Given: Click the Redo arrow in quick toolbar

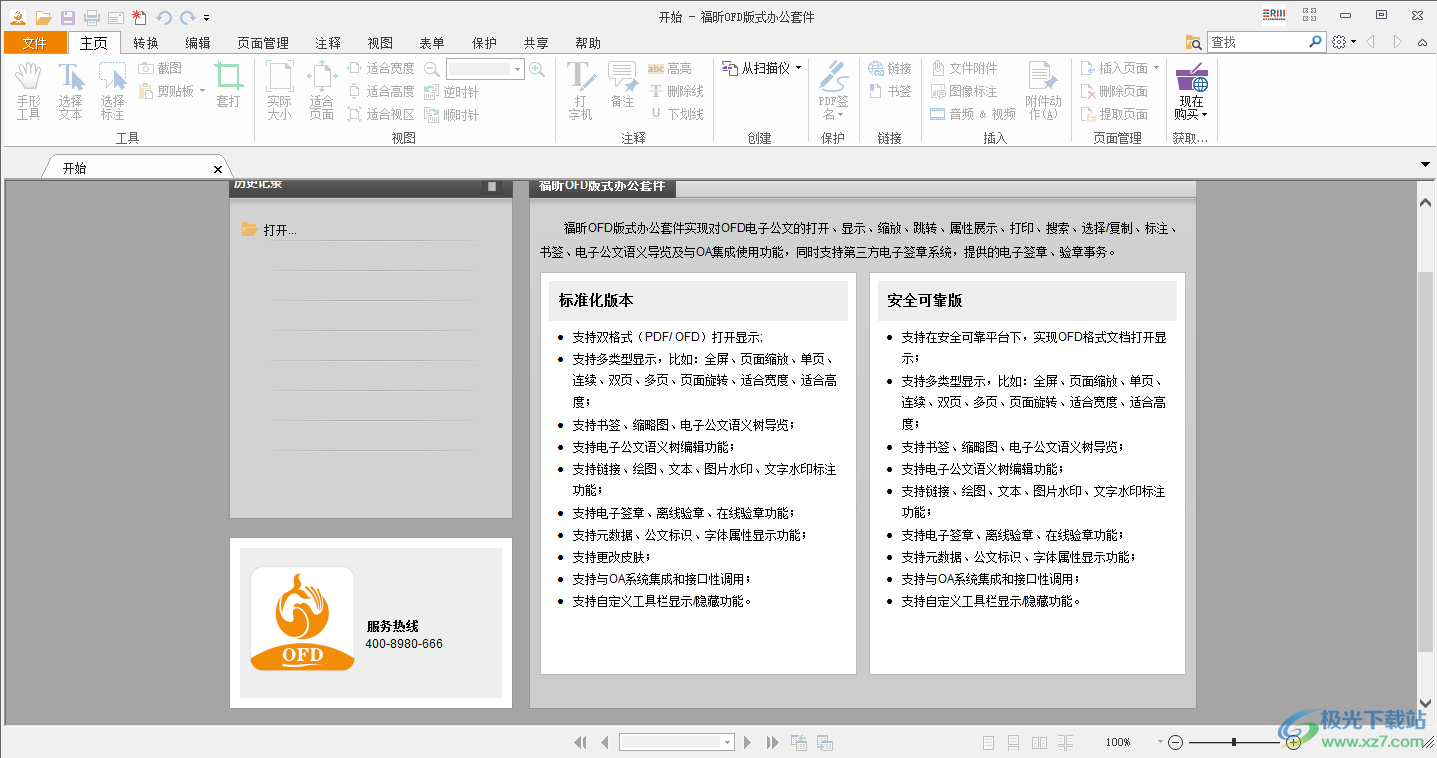Looking at the screenshot, I should (187, 17).
